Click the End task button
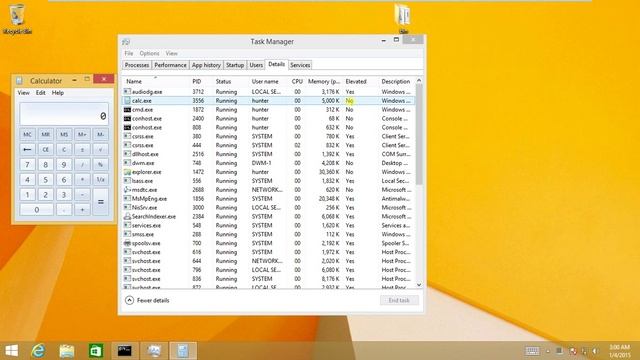 point(399,300)
